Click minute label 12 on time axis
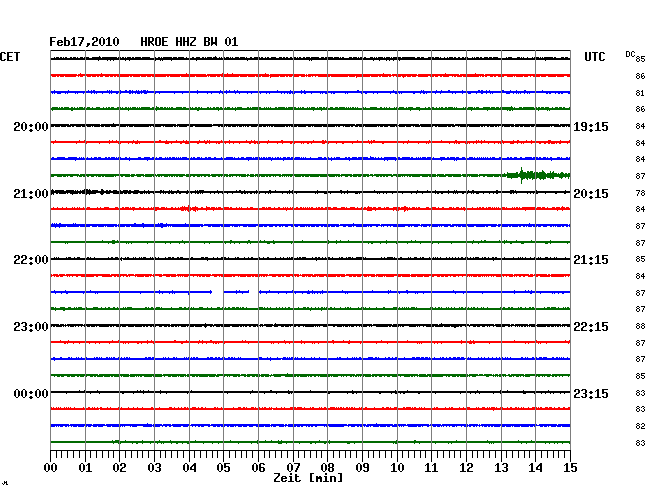This screenshot has width=650, height=494. [466, 468]
